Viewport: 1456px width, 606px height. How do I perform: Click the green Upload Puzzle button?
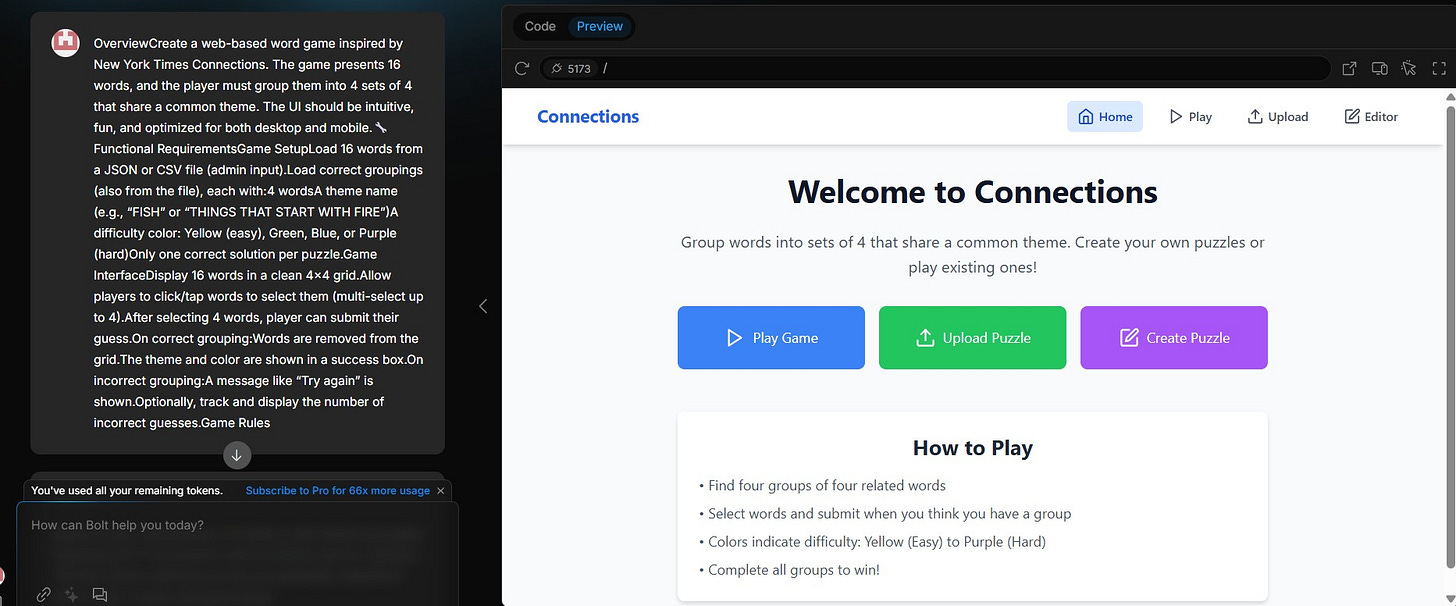972,338
